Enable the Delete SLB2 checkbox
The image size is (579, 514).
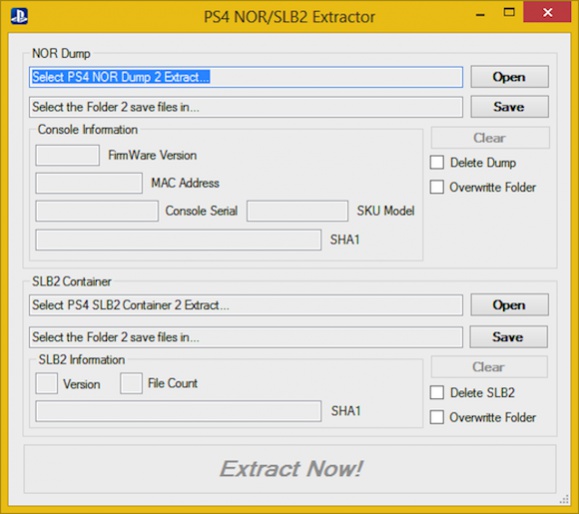[437, 392]
